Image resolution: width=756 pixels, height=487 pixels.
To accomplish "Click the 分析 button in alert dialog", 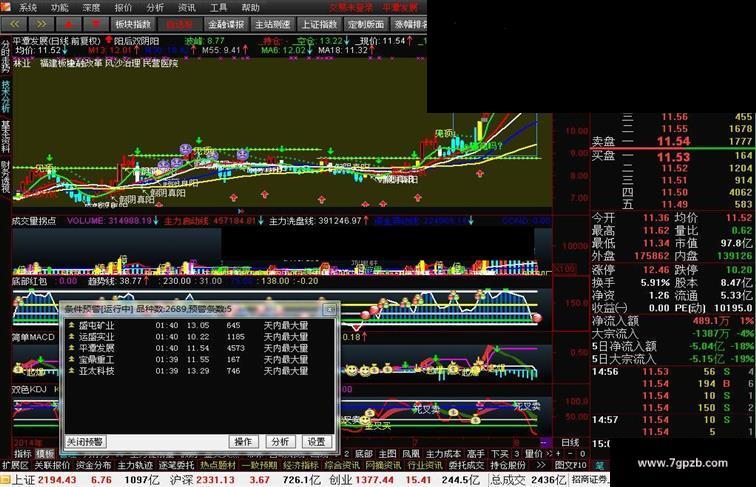I will (x=280, y=442).
